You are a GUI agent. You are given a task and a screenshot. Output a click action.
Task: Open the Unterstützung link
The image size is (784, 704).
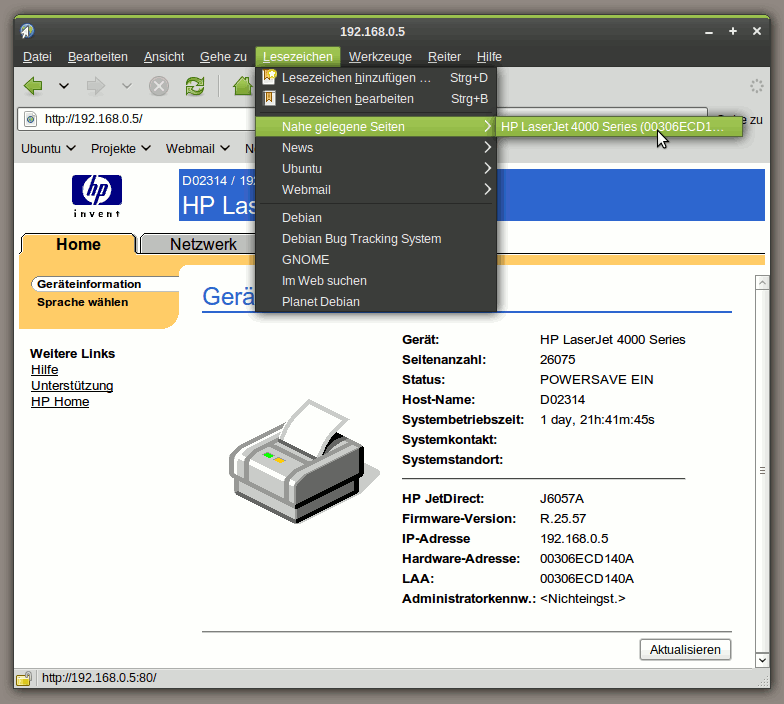tap(72, 386)
